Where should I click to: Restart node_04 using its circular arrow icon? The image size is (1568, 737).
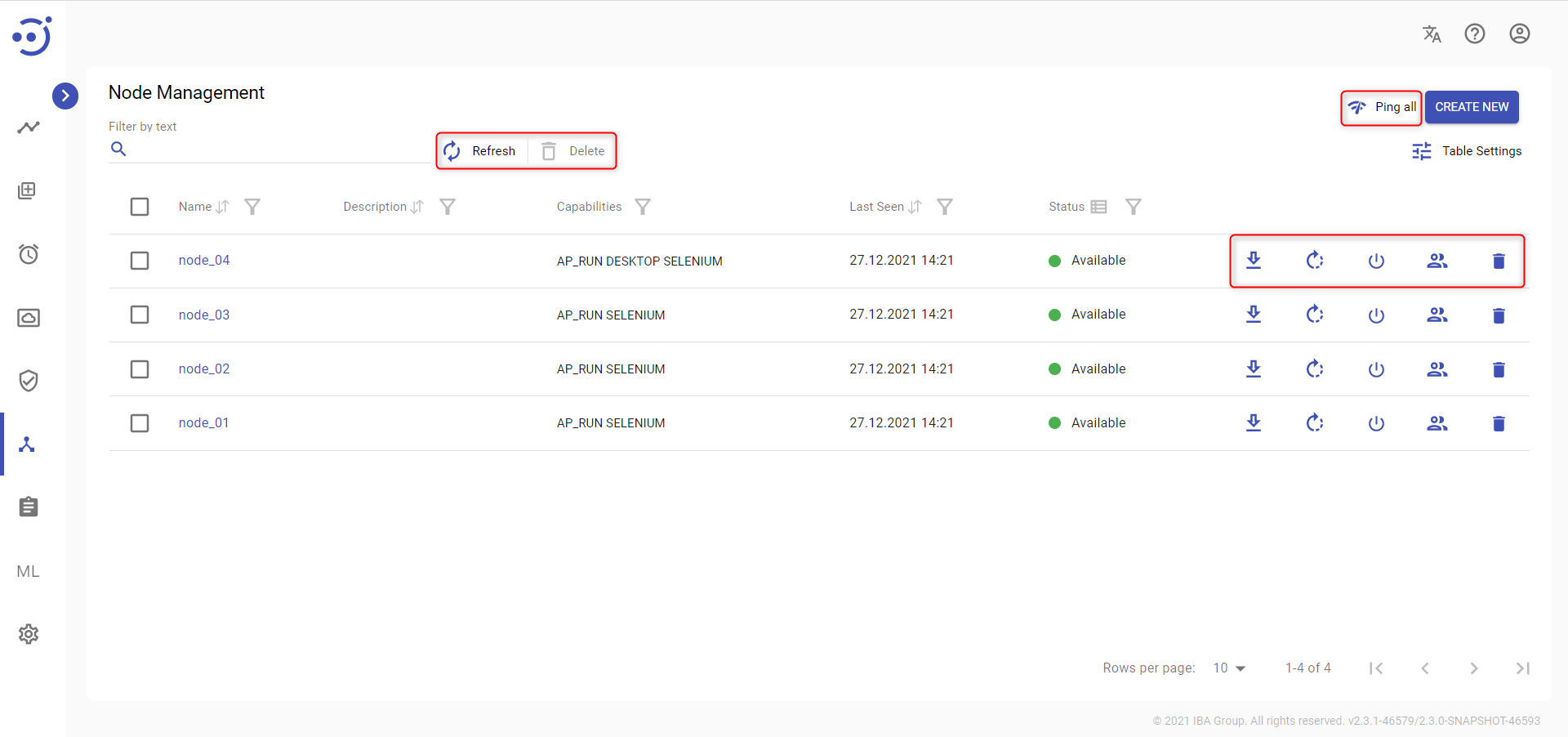pyautogui.click(x=1315, y=261)
